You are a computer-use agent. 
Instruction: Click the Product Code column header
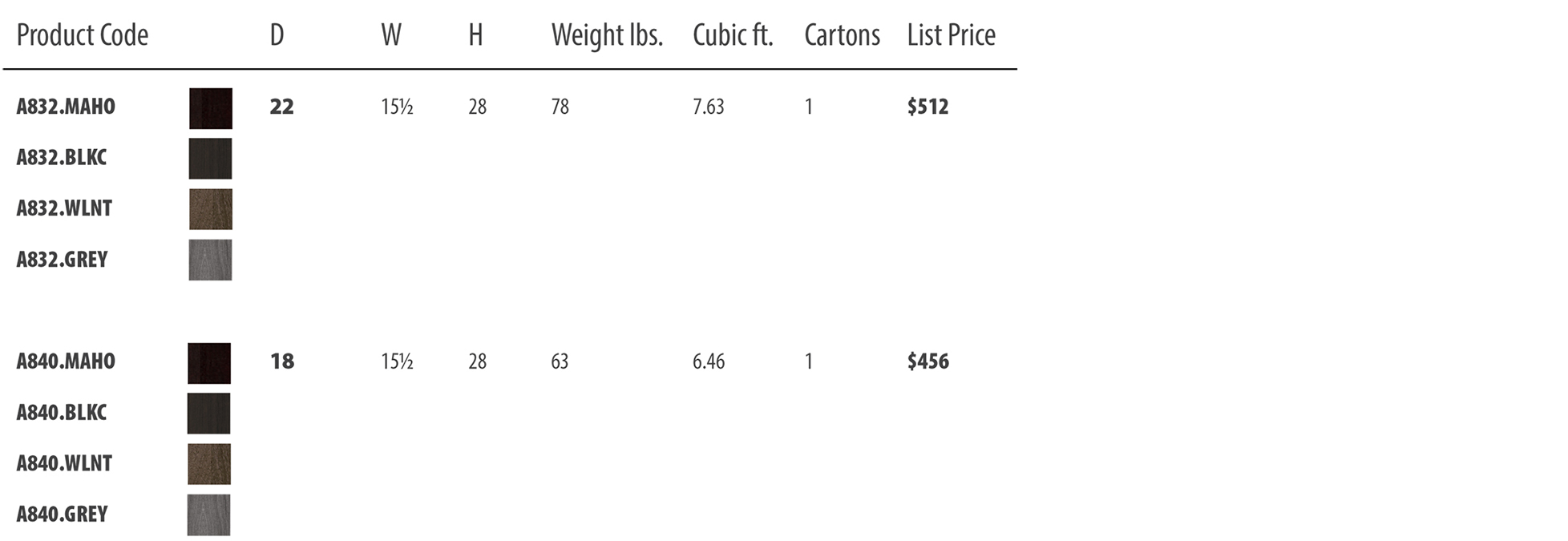click(x=83, y=35)
